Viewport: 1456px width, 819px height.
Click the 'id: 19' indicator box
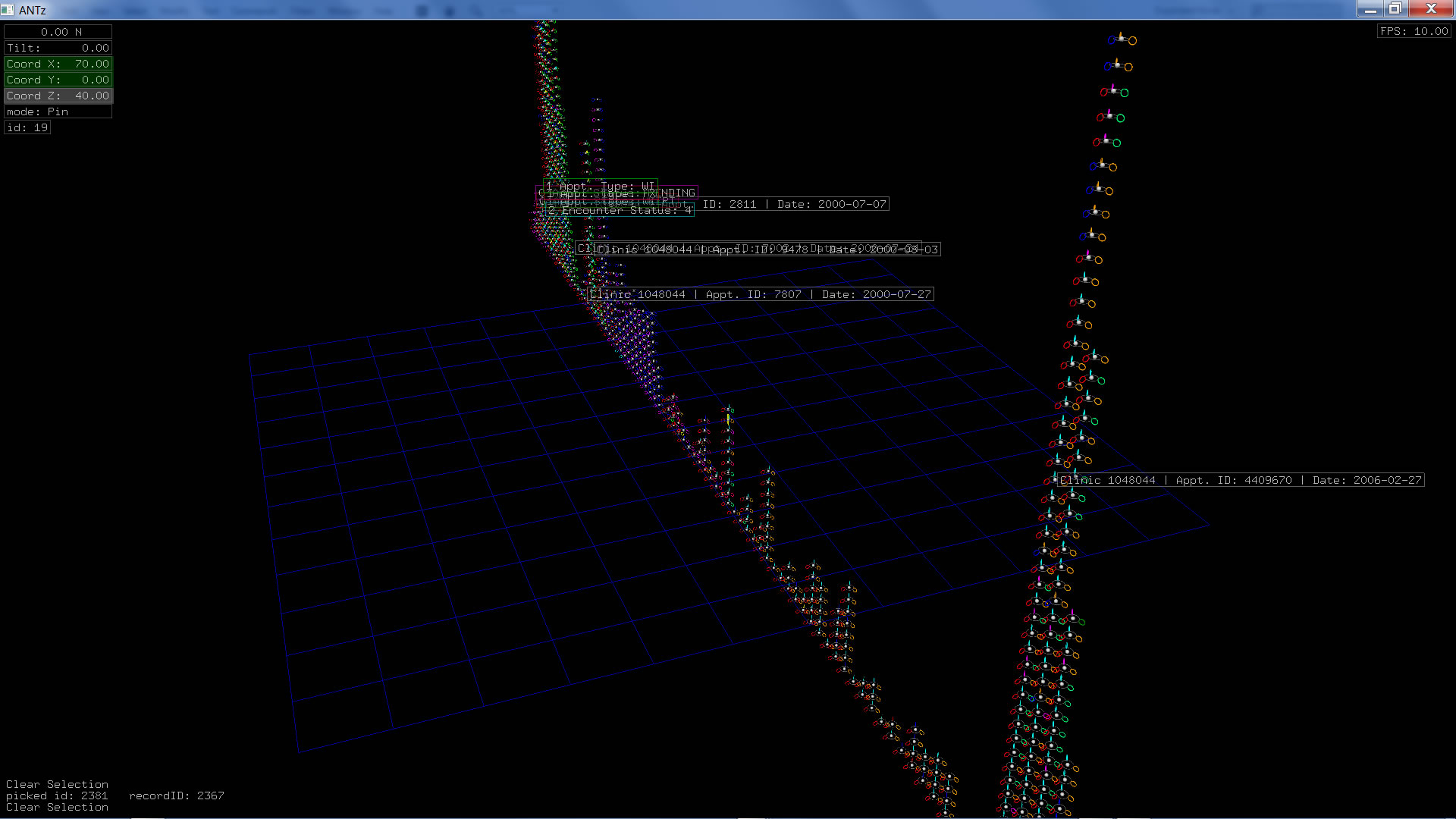(27, 127)
